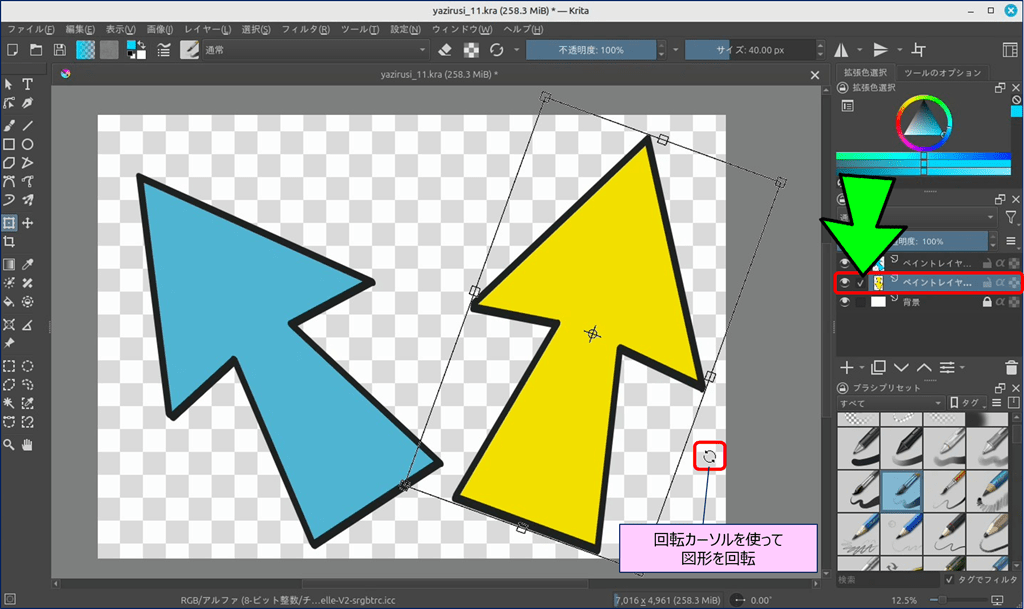
Task: Select the Text tool in toolbox
Action: (28, 84)
